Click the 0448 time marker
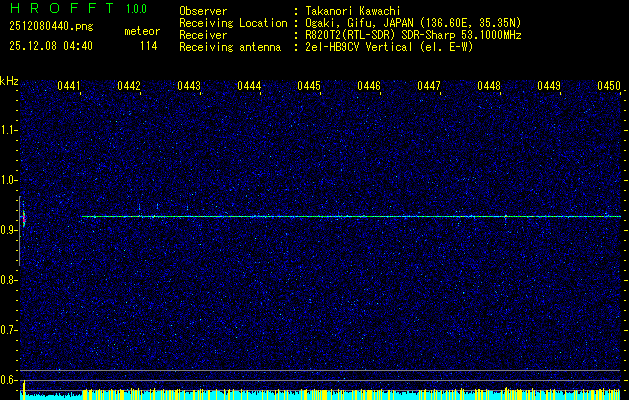 coord(489,86)
